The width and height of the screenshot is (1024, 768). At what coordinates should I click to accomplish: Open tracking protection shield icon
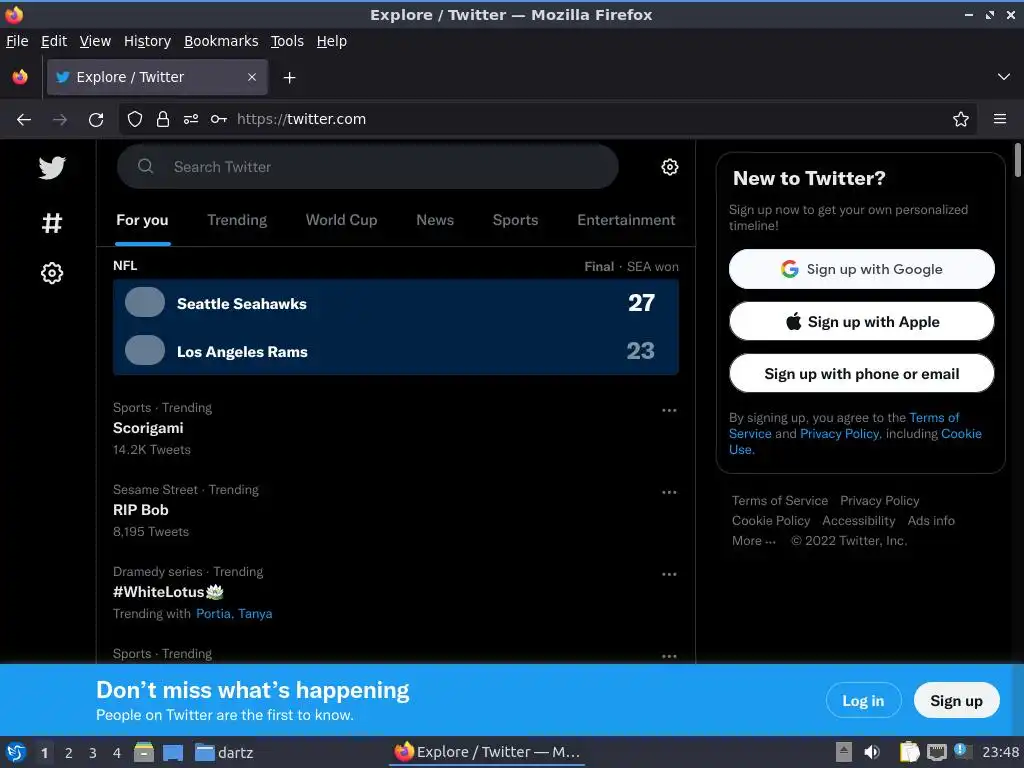pyautogui.click(x=135, y=119)
